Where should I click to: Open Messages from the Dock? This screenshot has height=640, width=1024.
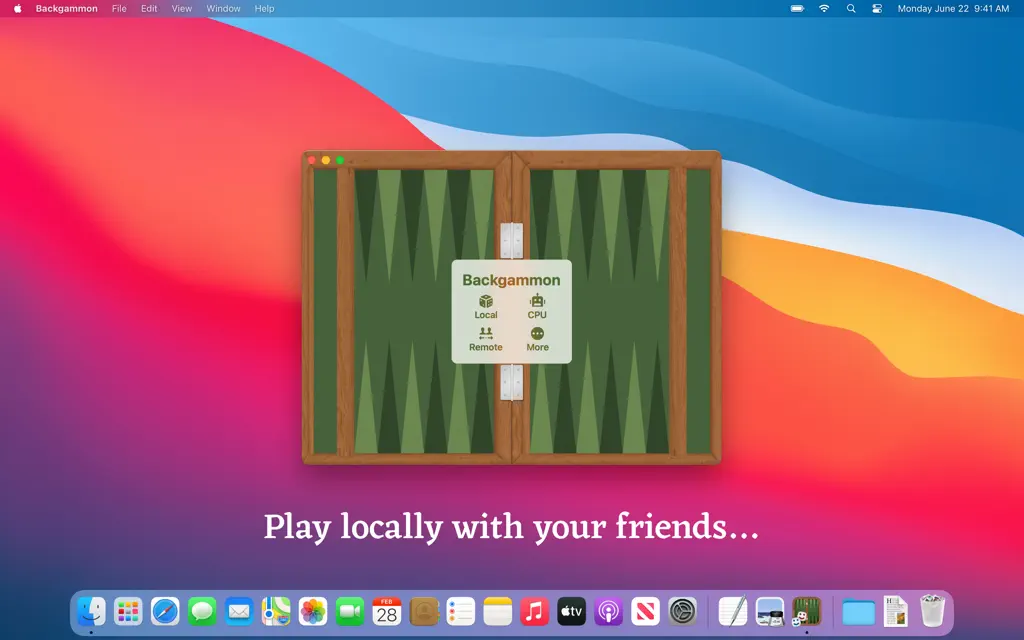pos(202,612)
